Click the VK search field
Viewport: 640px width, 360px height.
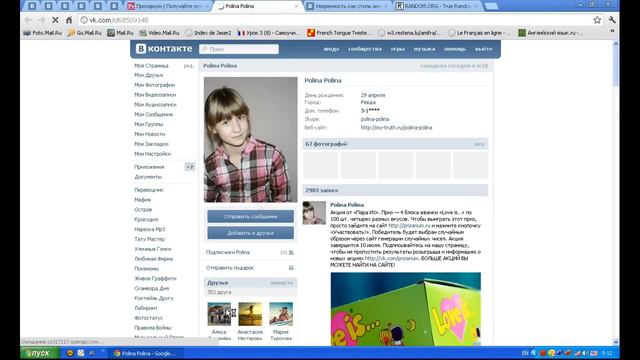(239, 49)
